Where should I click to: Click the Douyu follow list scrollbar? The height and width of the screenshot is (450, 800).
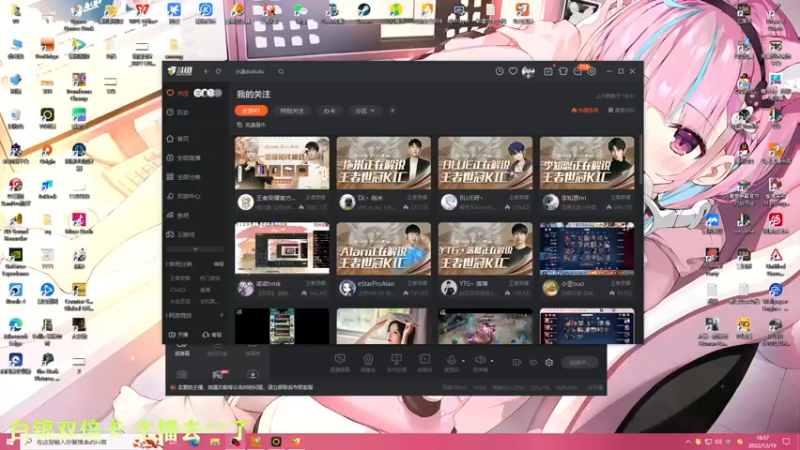640,161
